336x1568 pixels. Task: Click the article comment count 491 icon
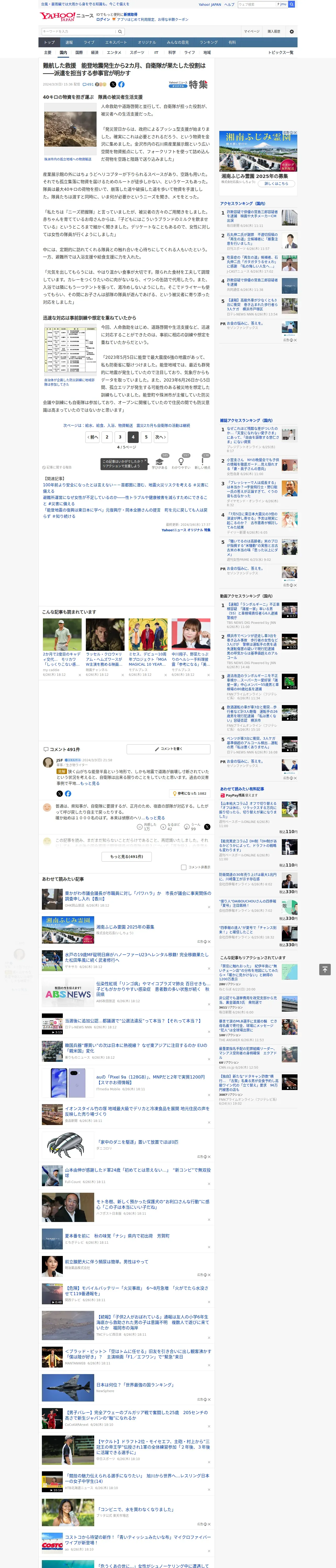(88, 85)
